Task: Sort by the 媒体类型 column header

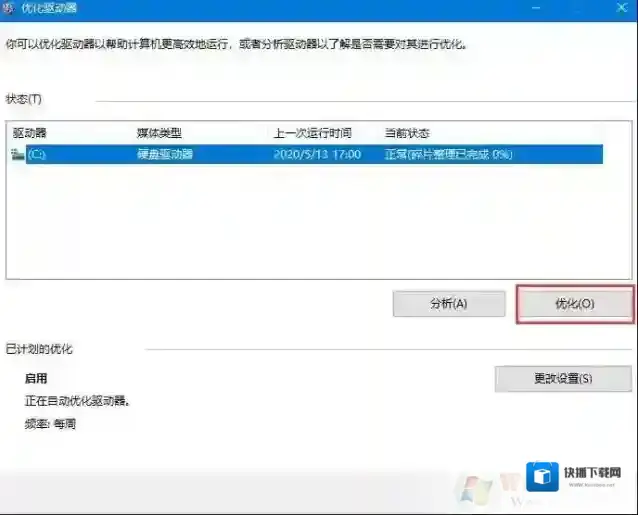Action: (159, 133)
